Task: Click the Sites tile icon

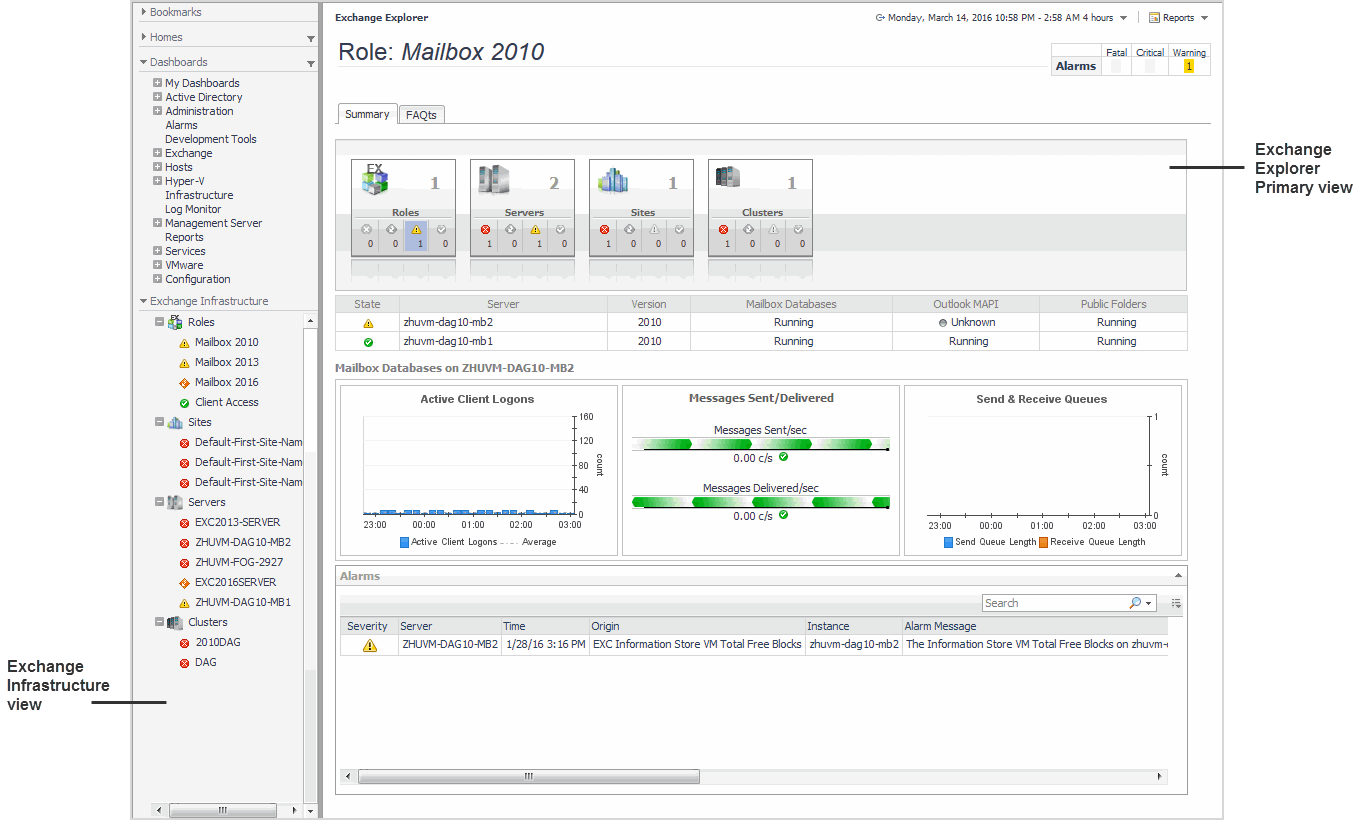Action: pyautogui.click(x=613, y=180)
